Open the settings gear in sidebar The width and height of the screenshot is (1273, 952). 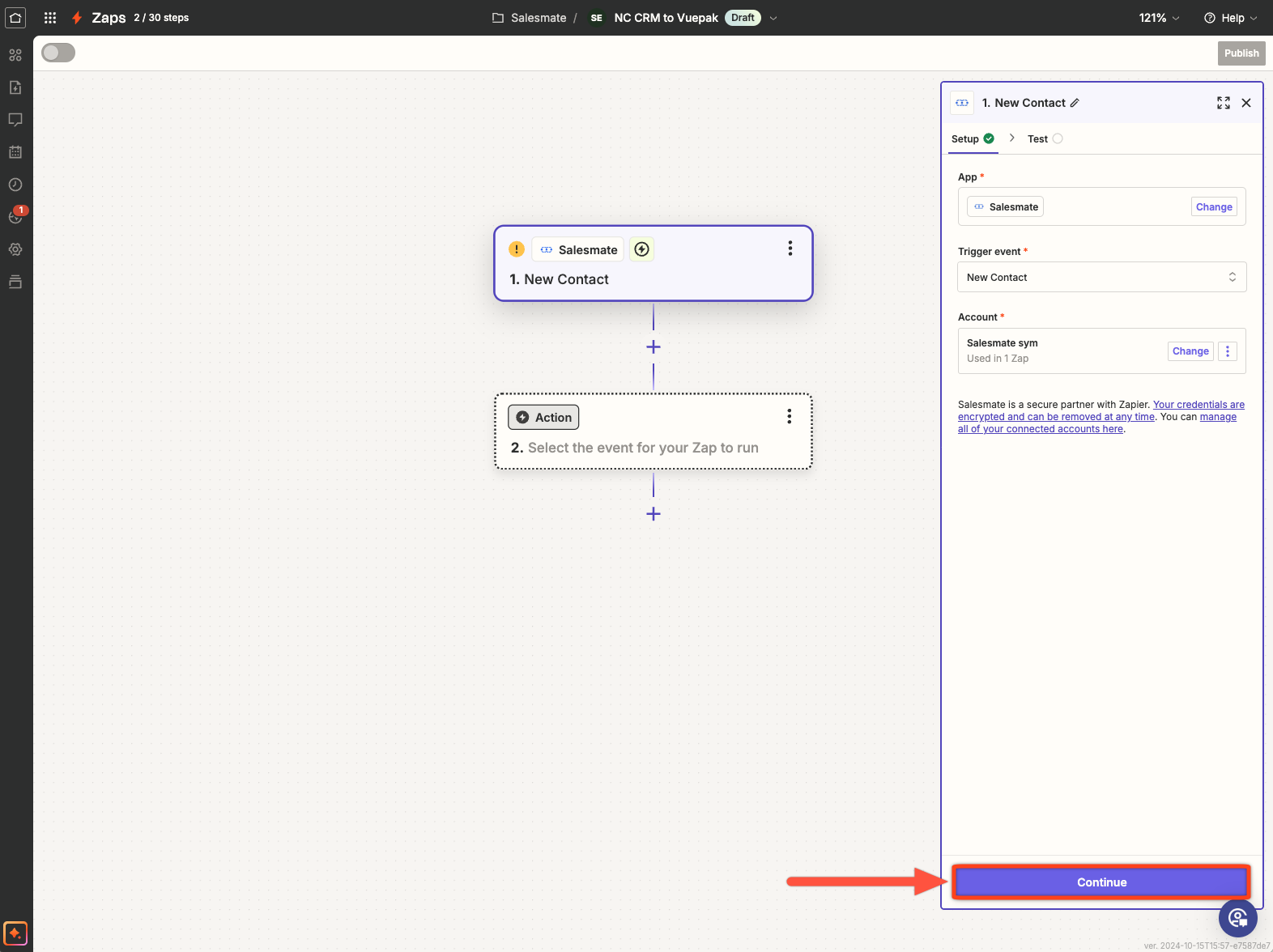click(x=15, y=249)
